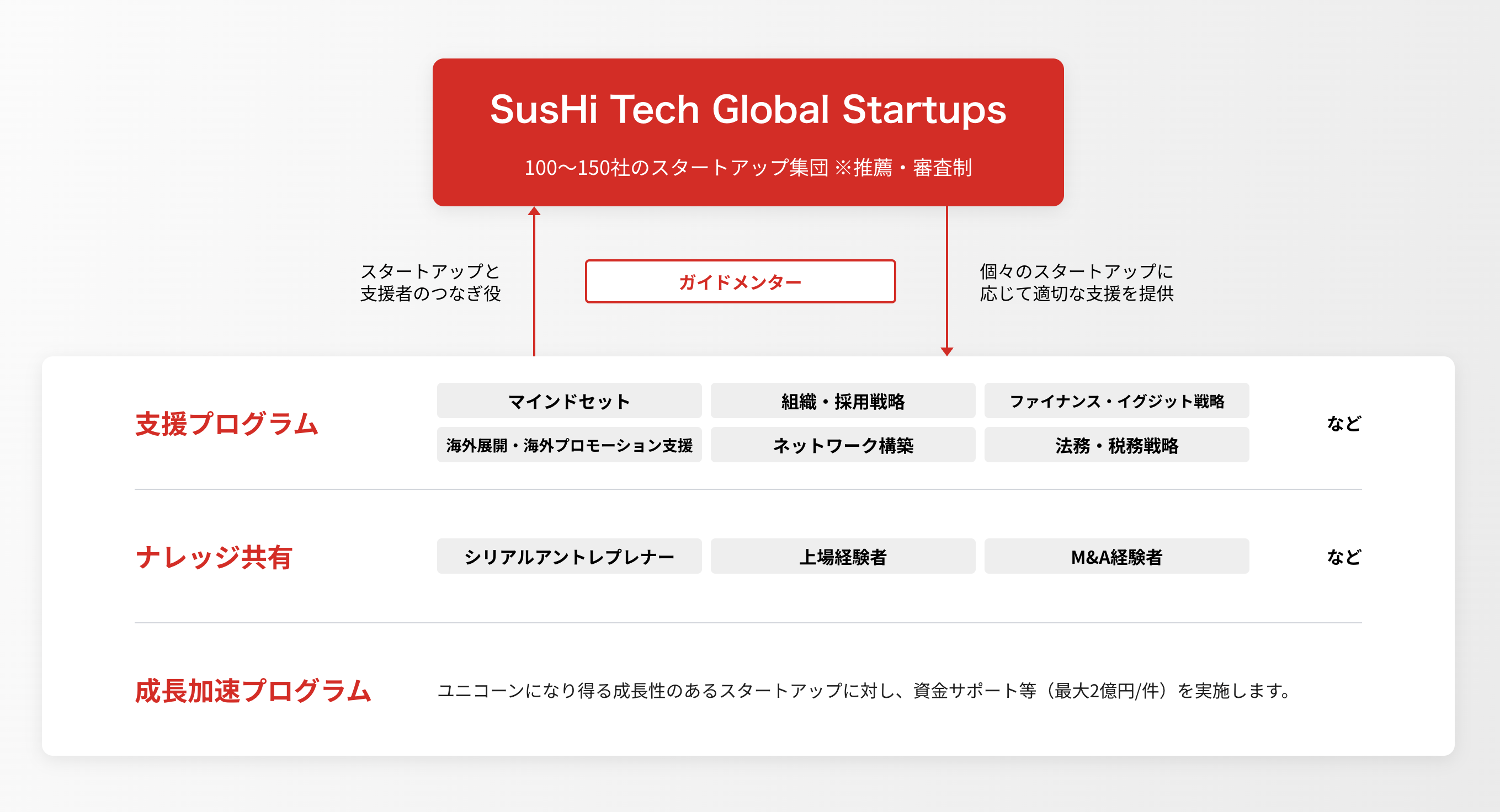Open the 海外展開・海外プロモーション支援 tag

(x=569, y=445)
